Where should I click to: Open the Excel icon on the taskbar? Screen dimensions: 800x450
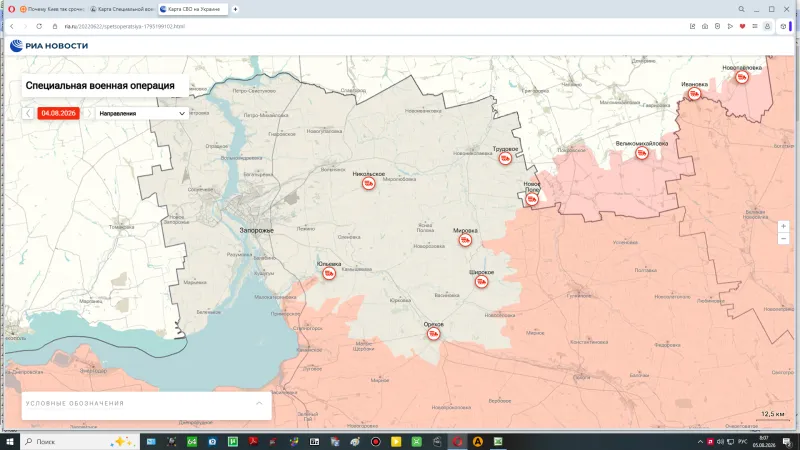[x=498, y=441]
